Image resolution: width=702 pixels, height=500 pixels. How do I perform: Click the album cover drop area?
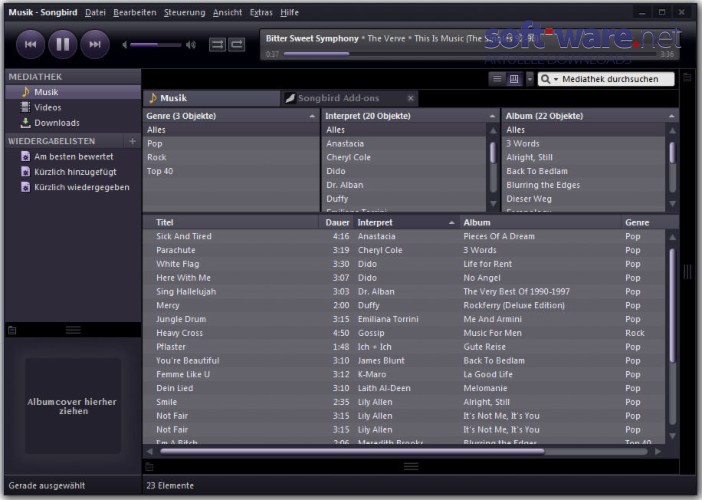(73, 406)
